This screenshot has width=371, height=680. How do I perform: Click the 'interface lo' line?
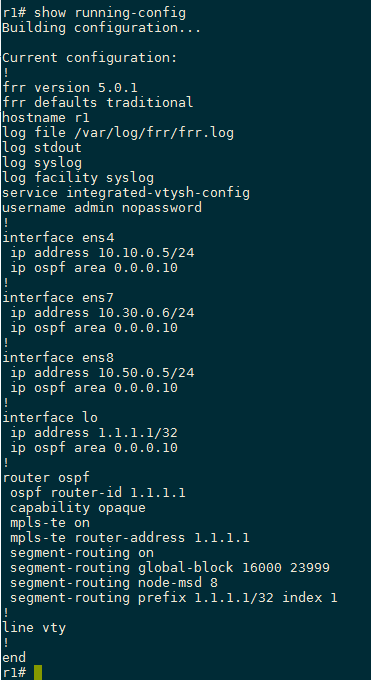pos(50,417)
